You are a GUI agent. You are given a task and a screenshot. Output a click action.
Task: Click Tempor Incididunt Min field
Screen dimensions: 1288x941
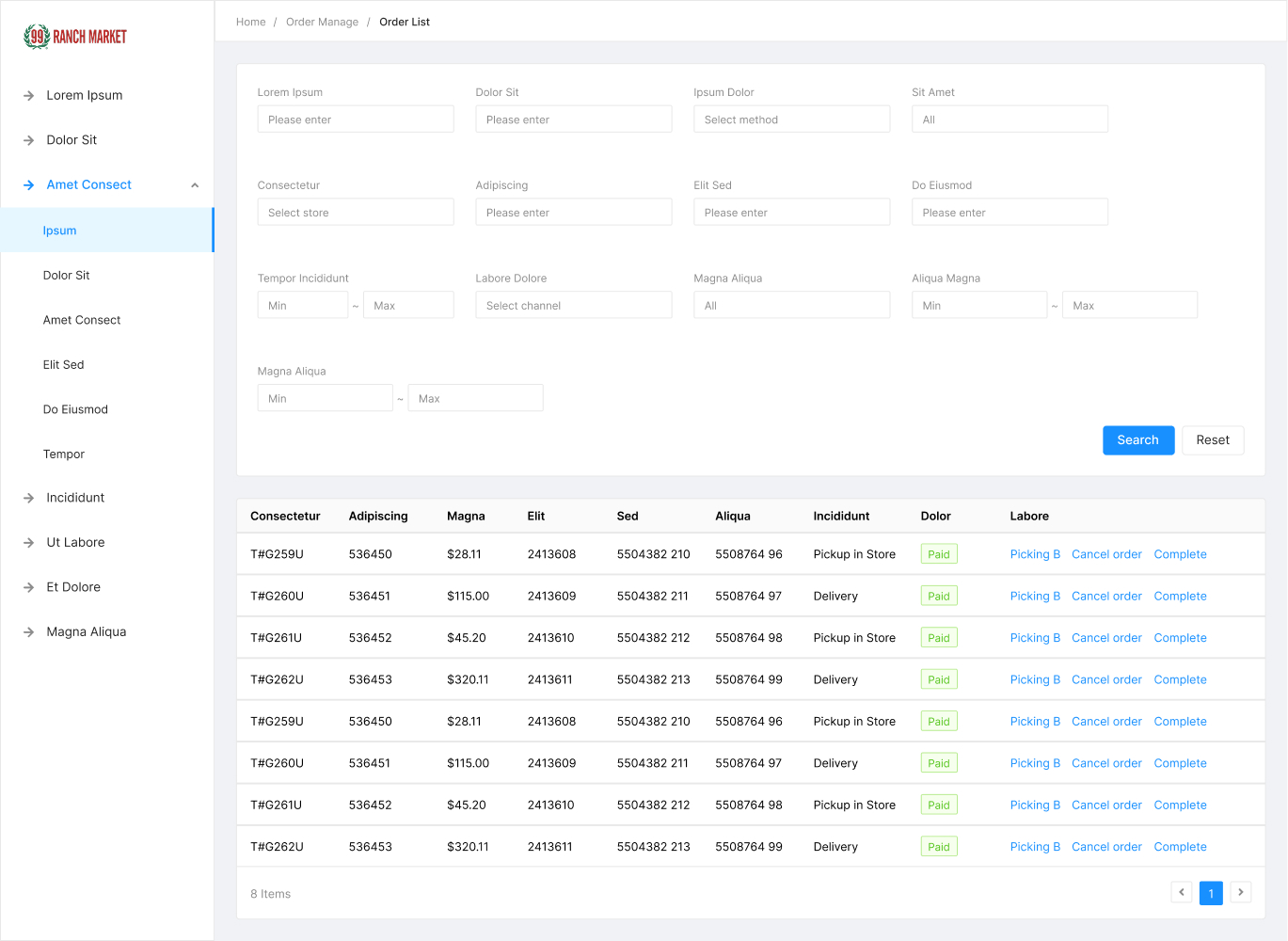point(303,306)
